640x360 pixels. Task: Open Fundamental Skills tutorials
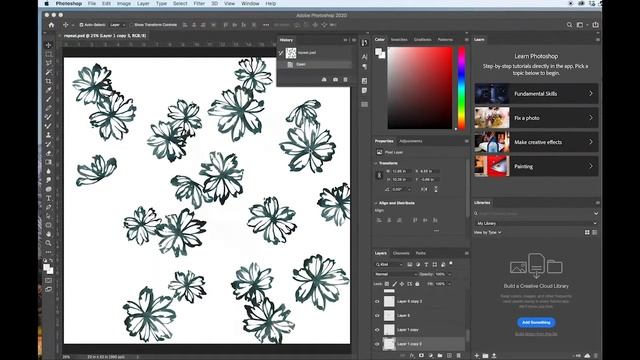(x=536, y=93)
